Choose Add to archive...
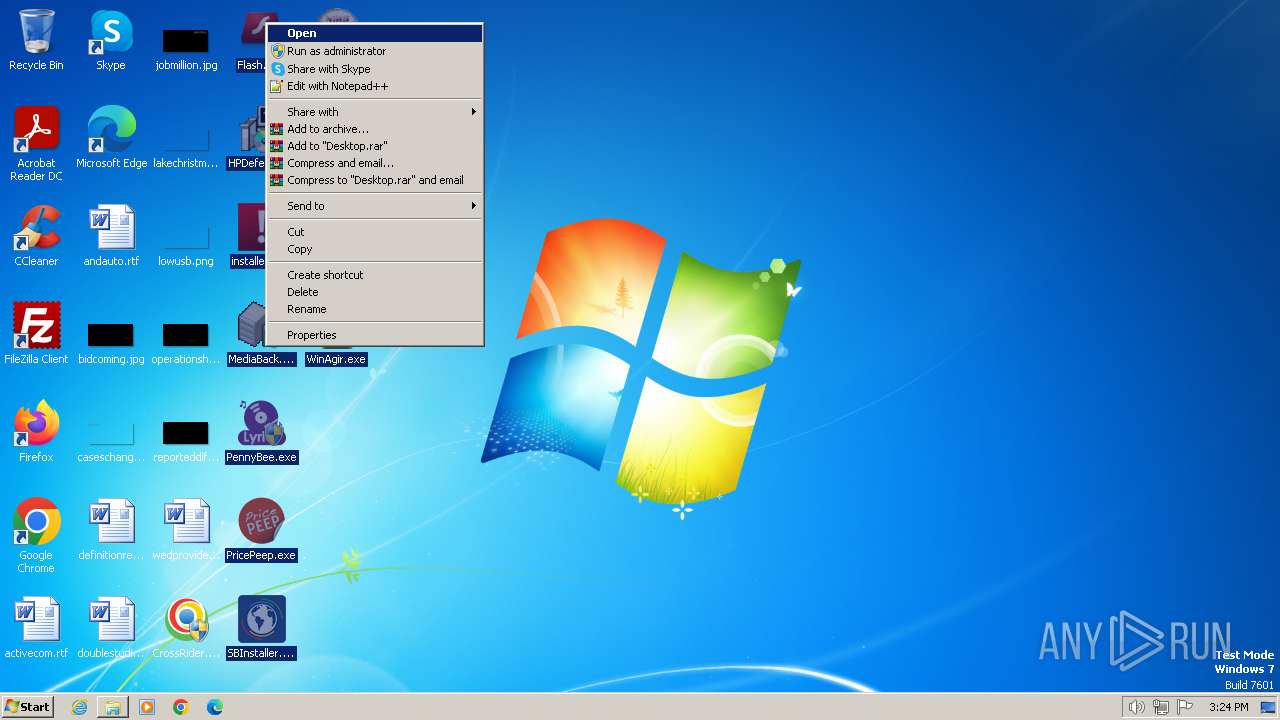The image size is (1280, 720). (375, 129)
